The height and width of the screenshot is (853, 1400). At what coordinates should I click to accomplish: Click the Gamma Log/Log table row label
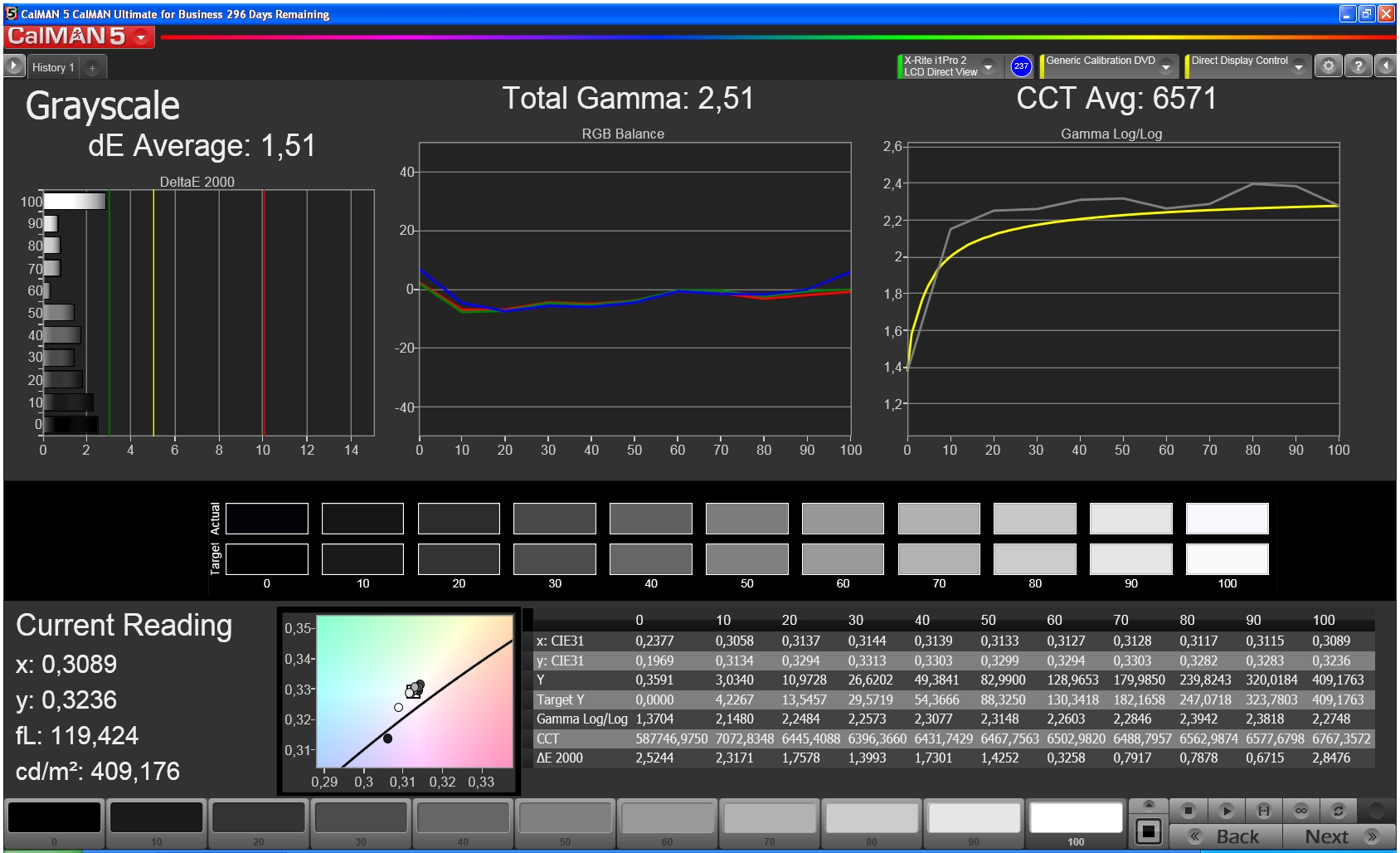[x=581, y=719]
